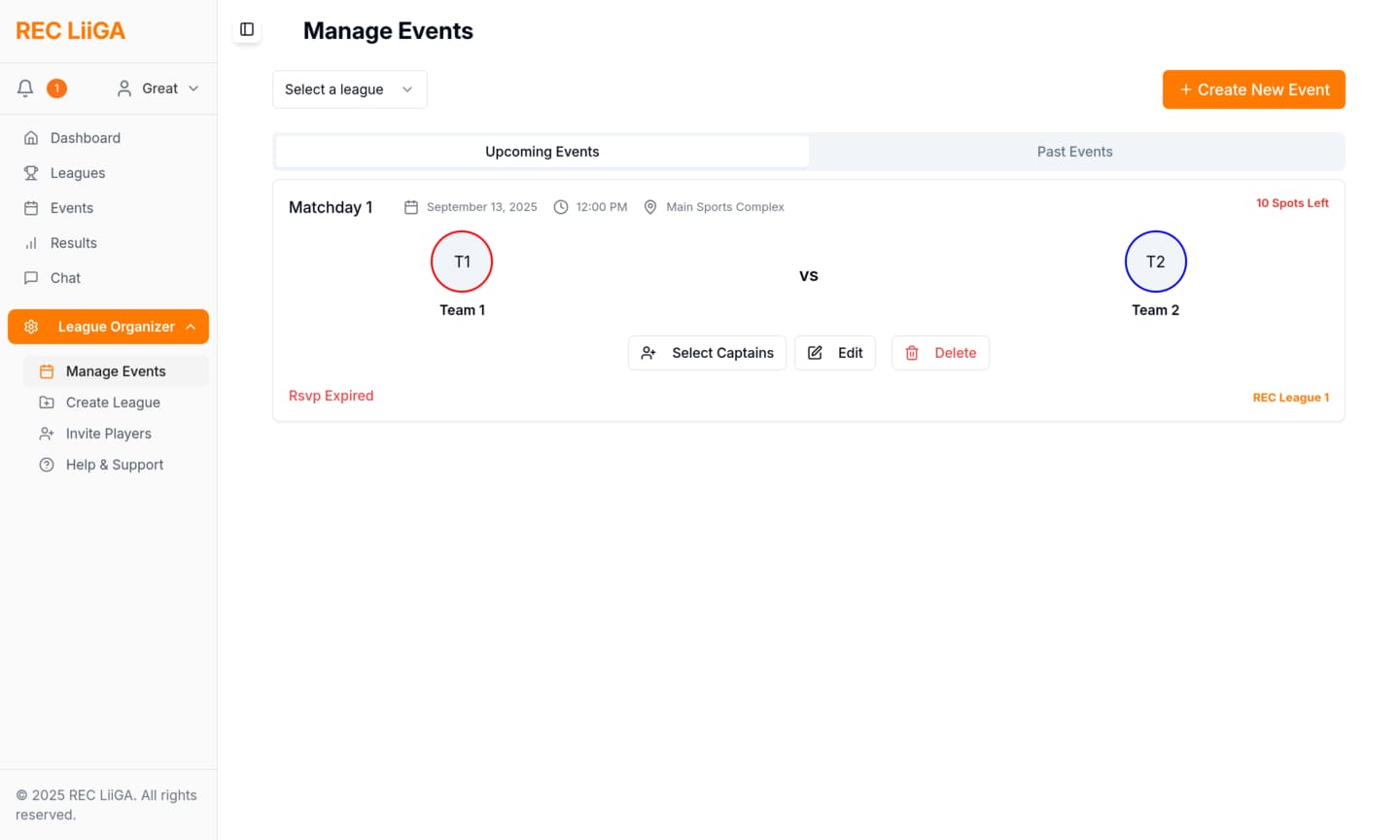Click the Create New Event button
1400x840 pixels.
tap(1253, 89)
